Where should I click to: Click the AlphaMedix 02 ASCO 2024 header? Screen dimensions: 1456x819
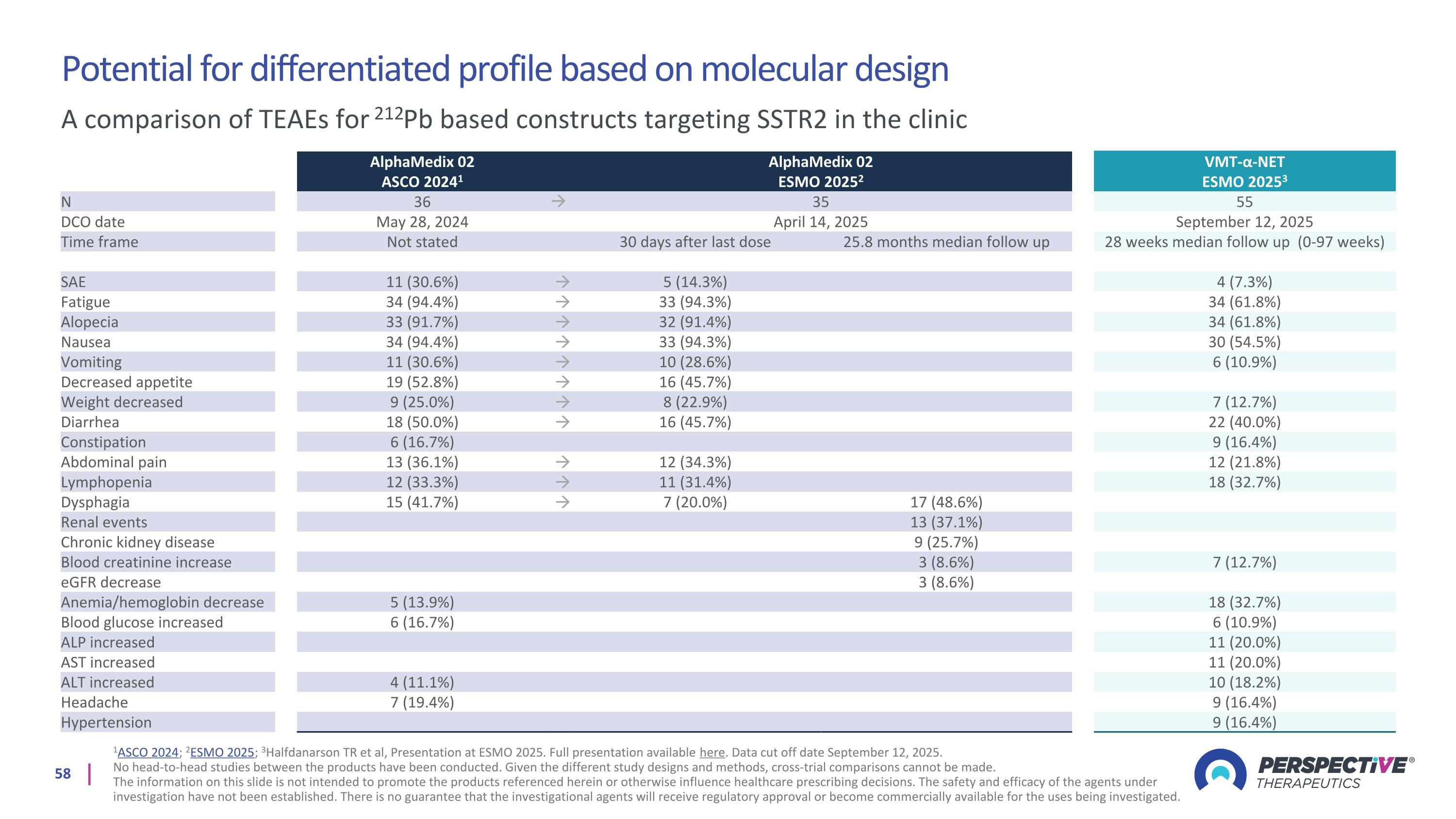tap(422, 171)
